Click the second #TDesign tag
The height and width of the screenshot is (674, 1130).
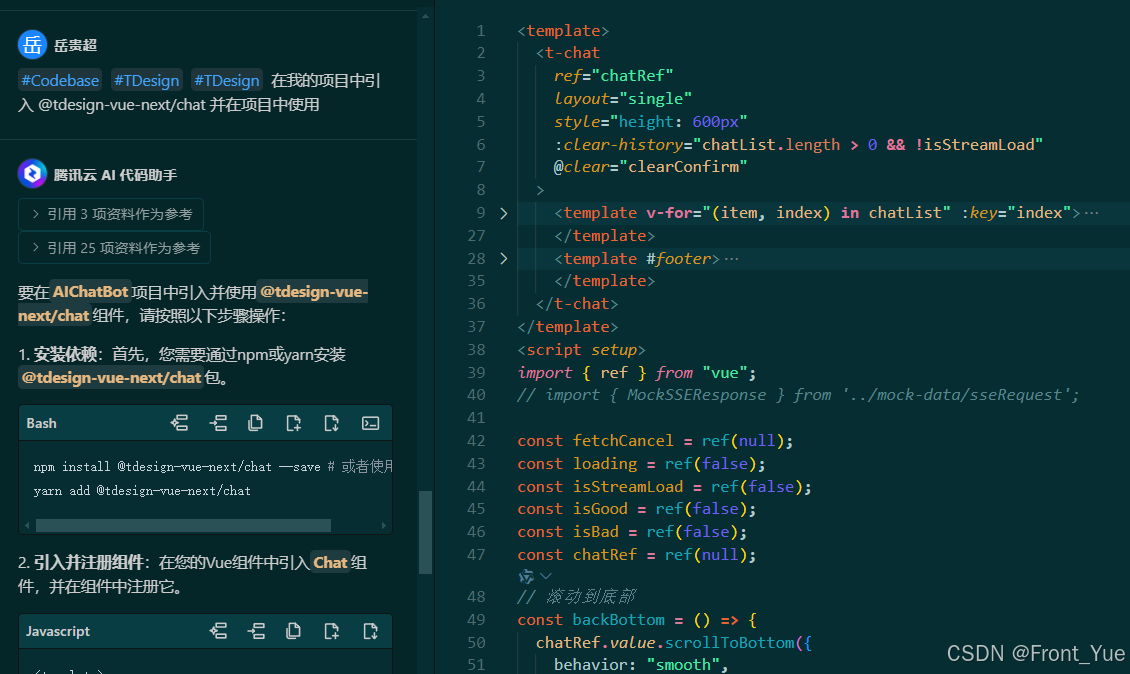point(226,80)
